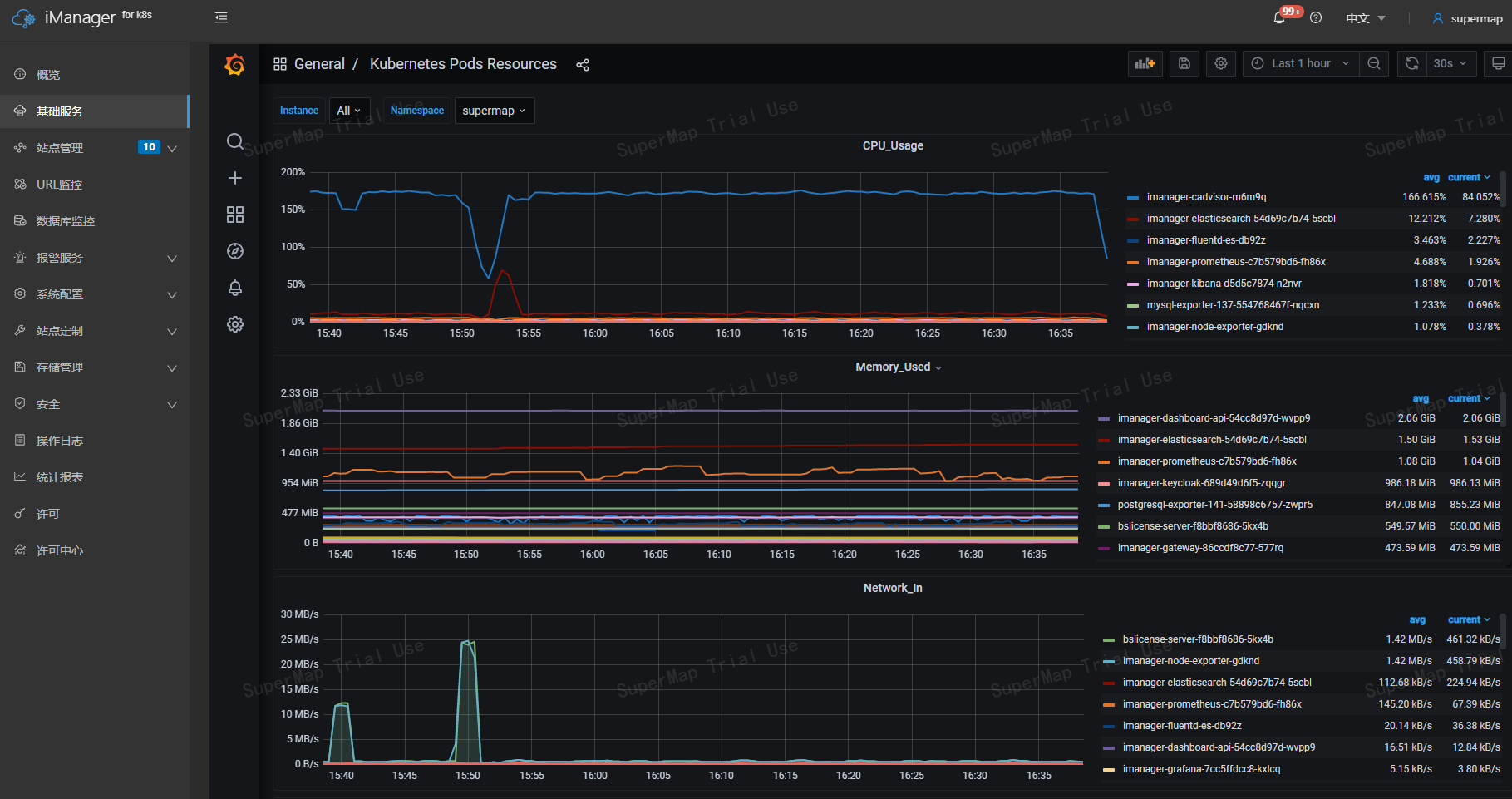Toggle imanager-dashboard-api series in Memory legend
The image size is (1512, 799).
[x=1214, y=418]
